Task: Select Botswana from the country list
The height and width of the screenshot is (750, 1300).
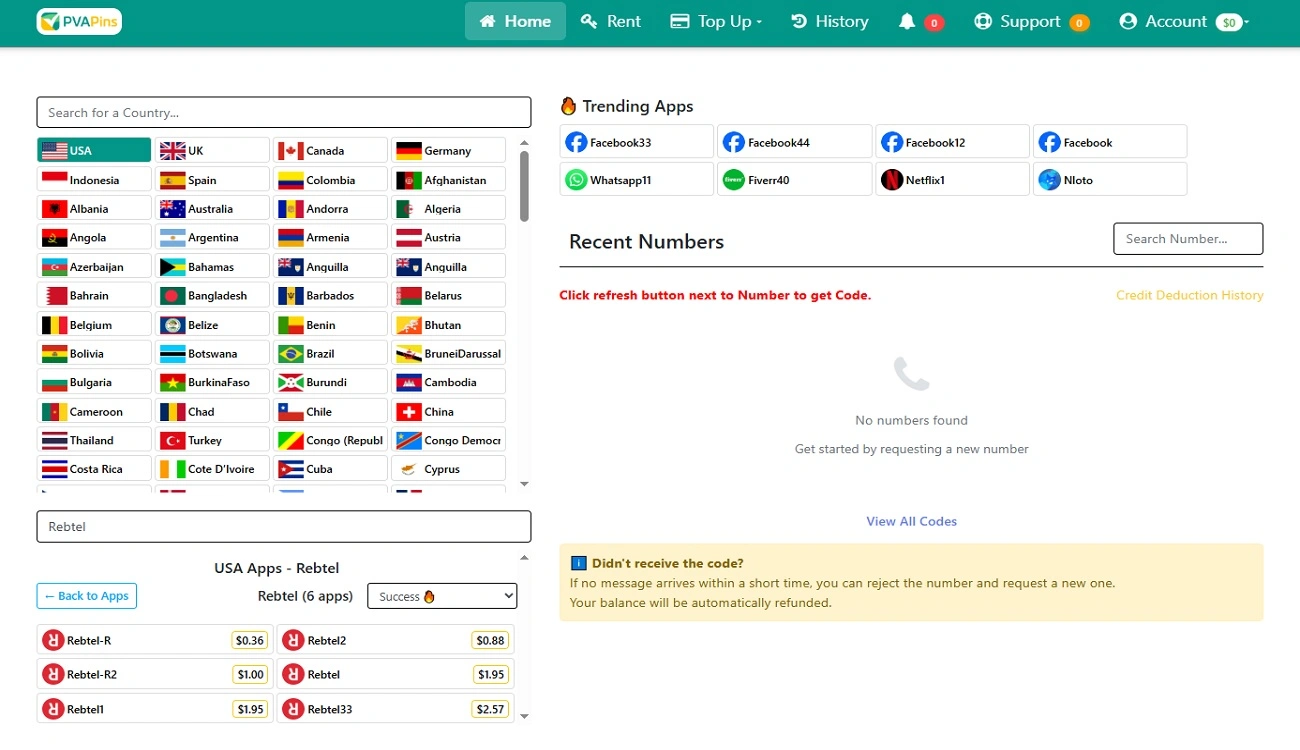Action: (212, 353)
